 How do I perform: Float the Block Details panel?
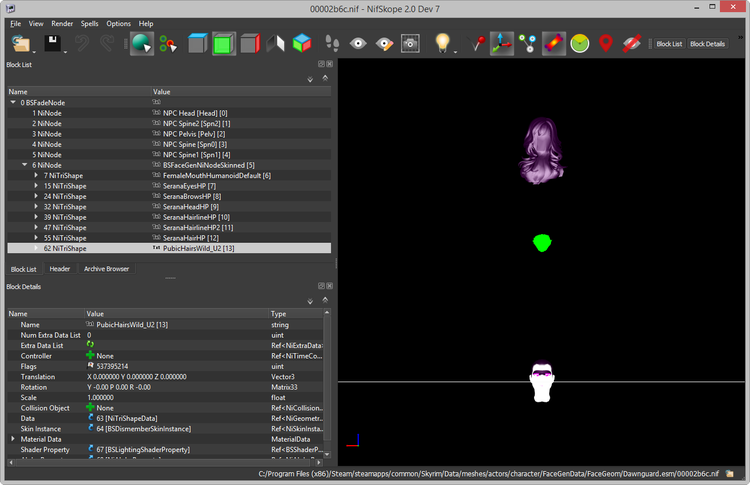click(x=321, y=286)
